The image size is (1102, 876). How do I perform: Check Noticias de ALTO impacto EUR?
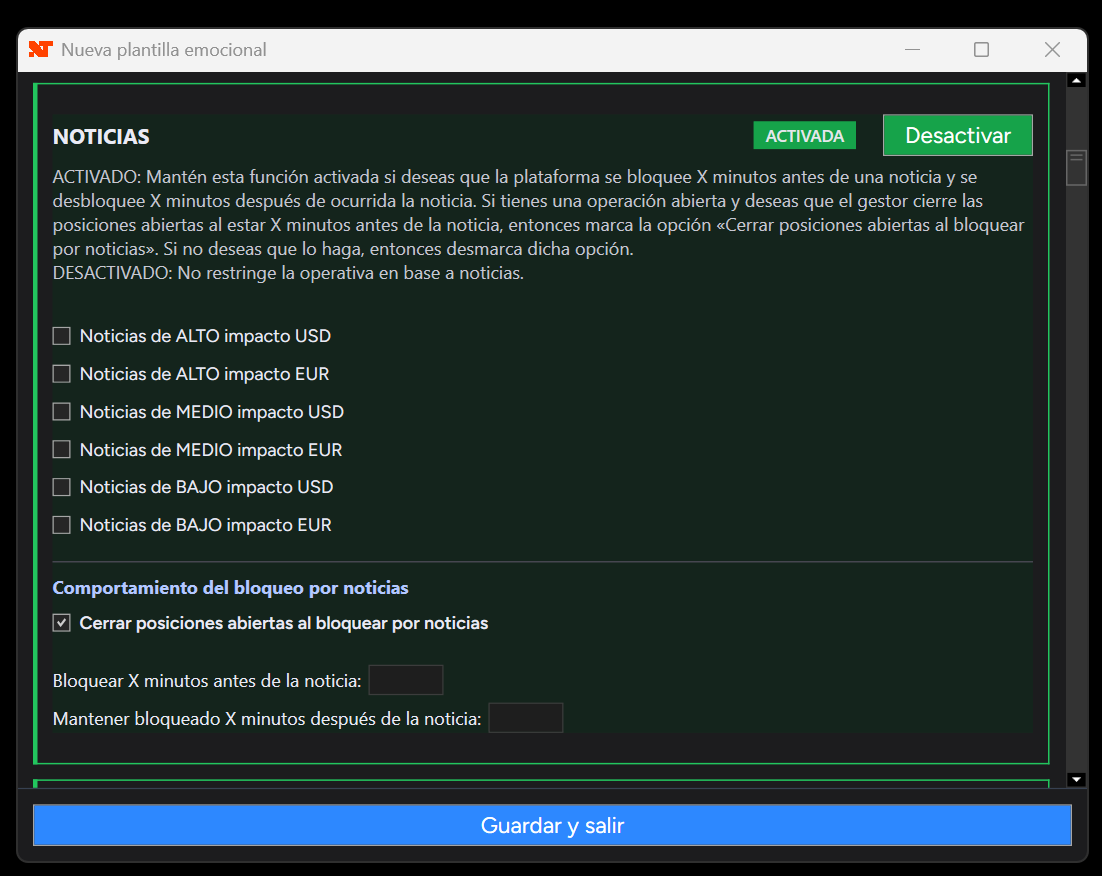[x=62, y=374]
